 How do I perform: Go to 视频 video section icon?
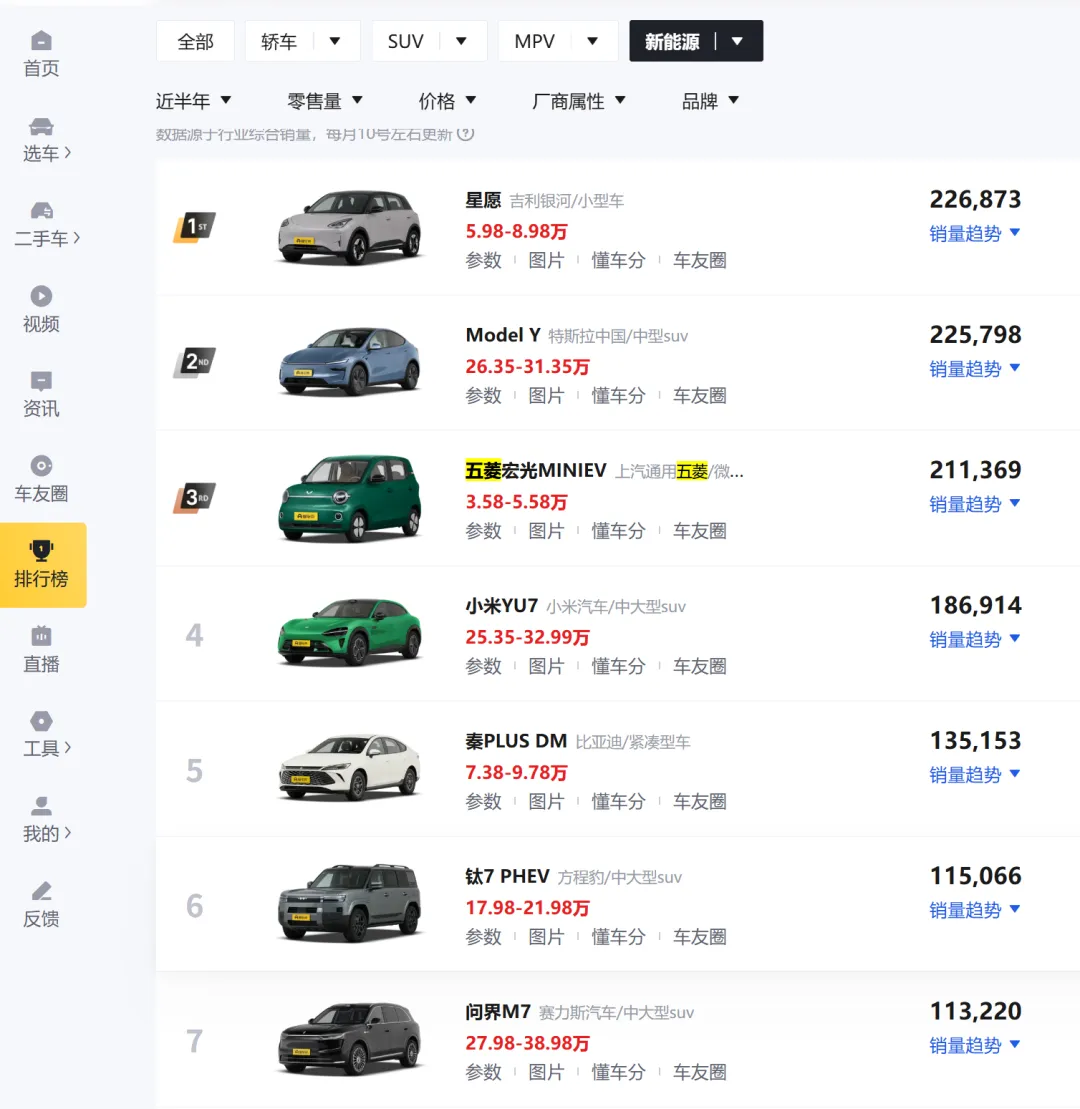(41, 296)
